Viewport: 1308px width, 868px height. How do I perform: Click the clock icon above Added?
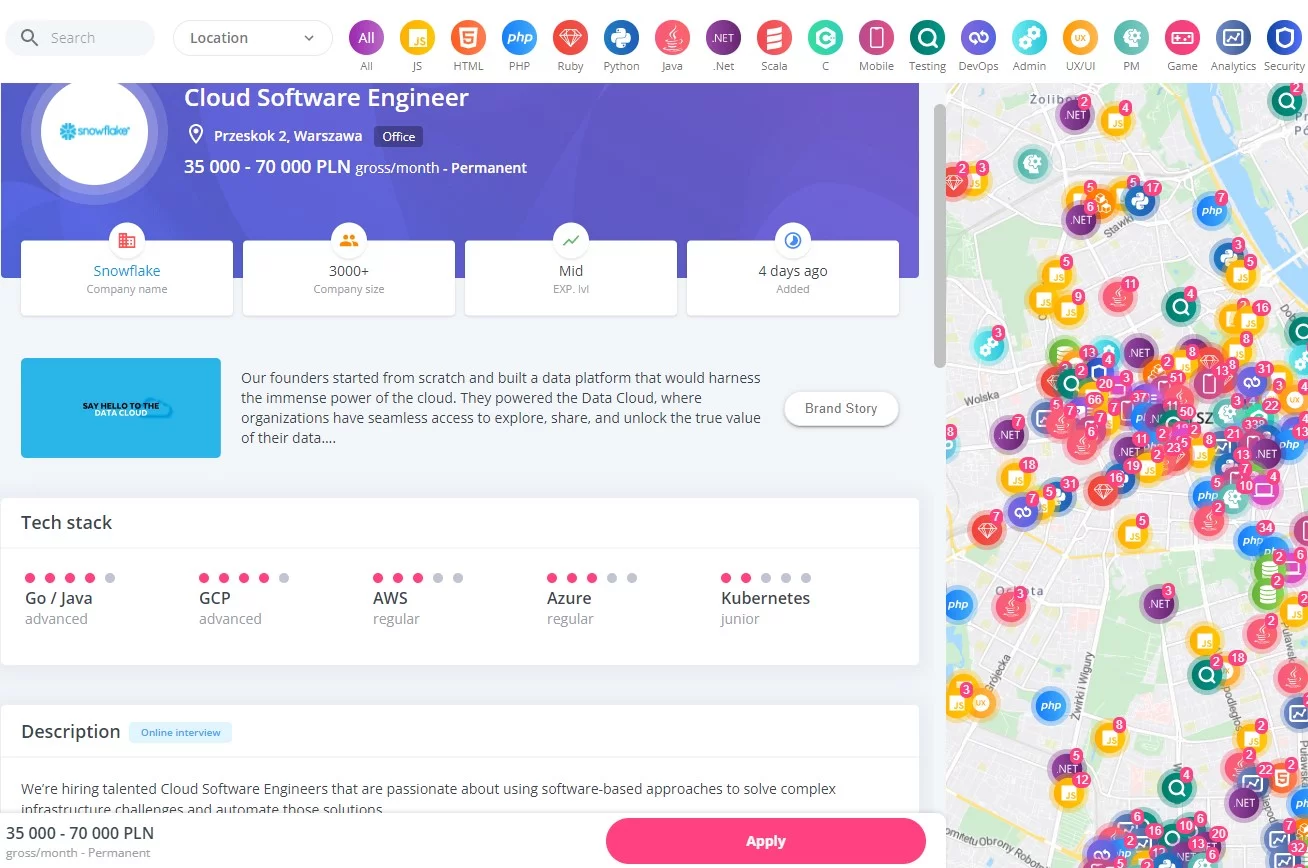coord(793,240)
